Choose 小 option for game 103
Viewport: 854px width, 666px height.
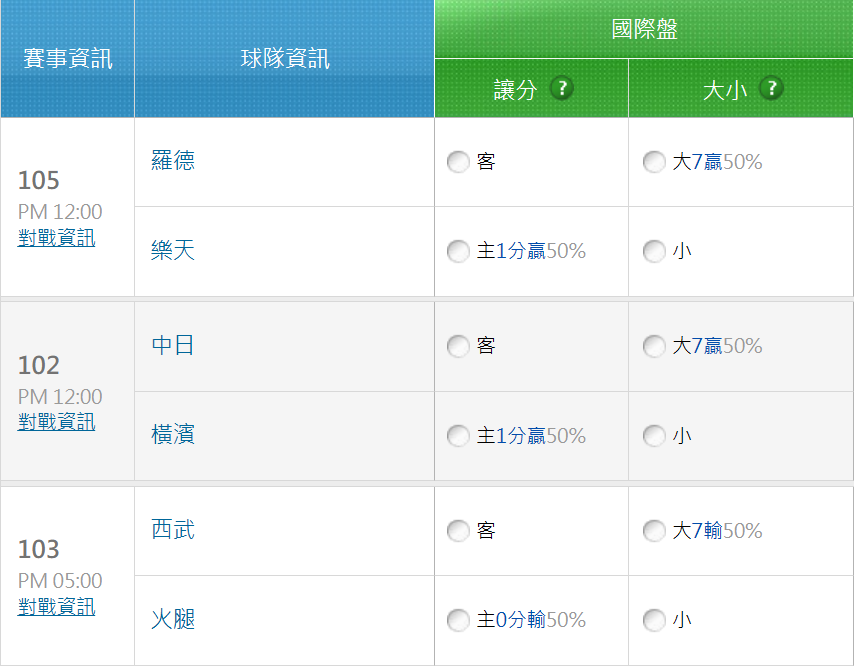pos(654,620)
